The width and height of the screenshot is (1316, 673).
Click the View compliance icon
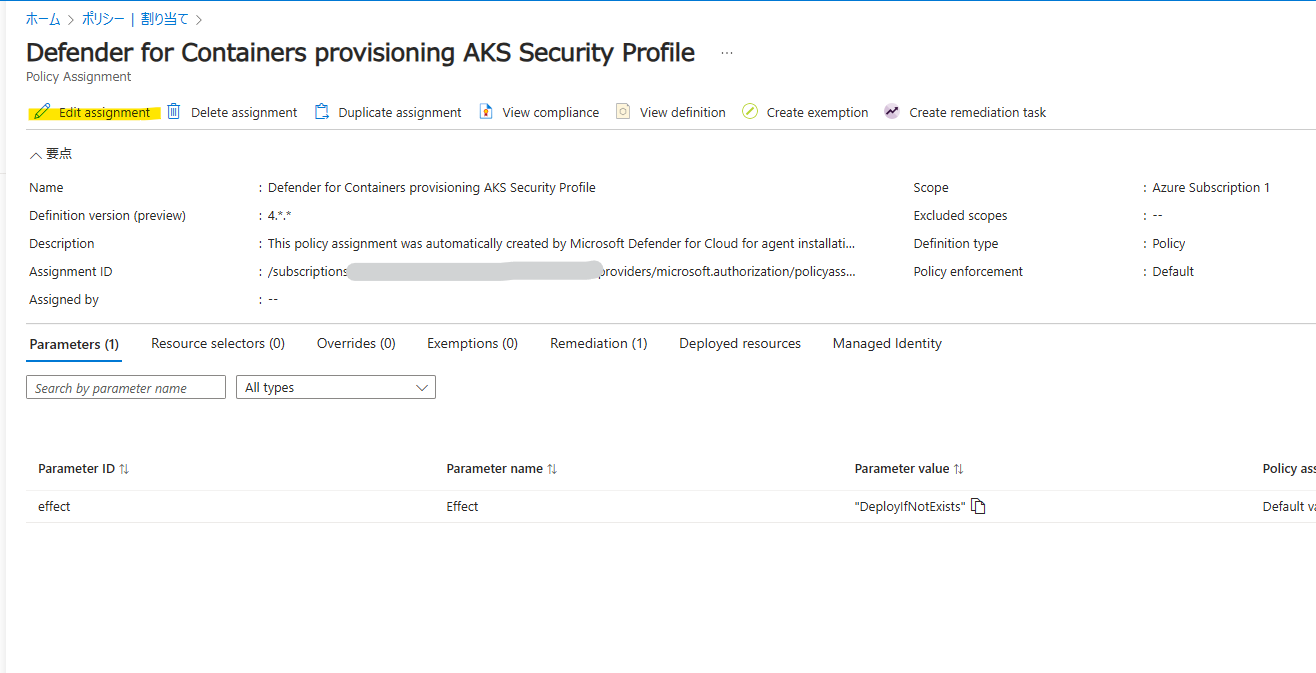pyautogui.click(x=486, y=111)
